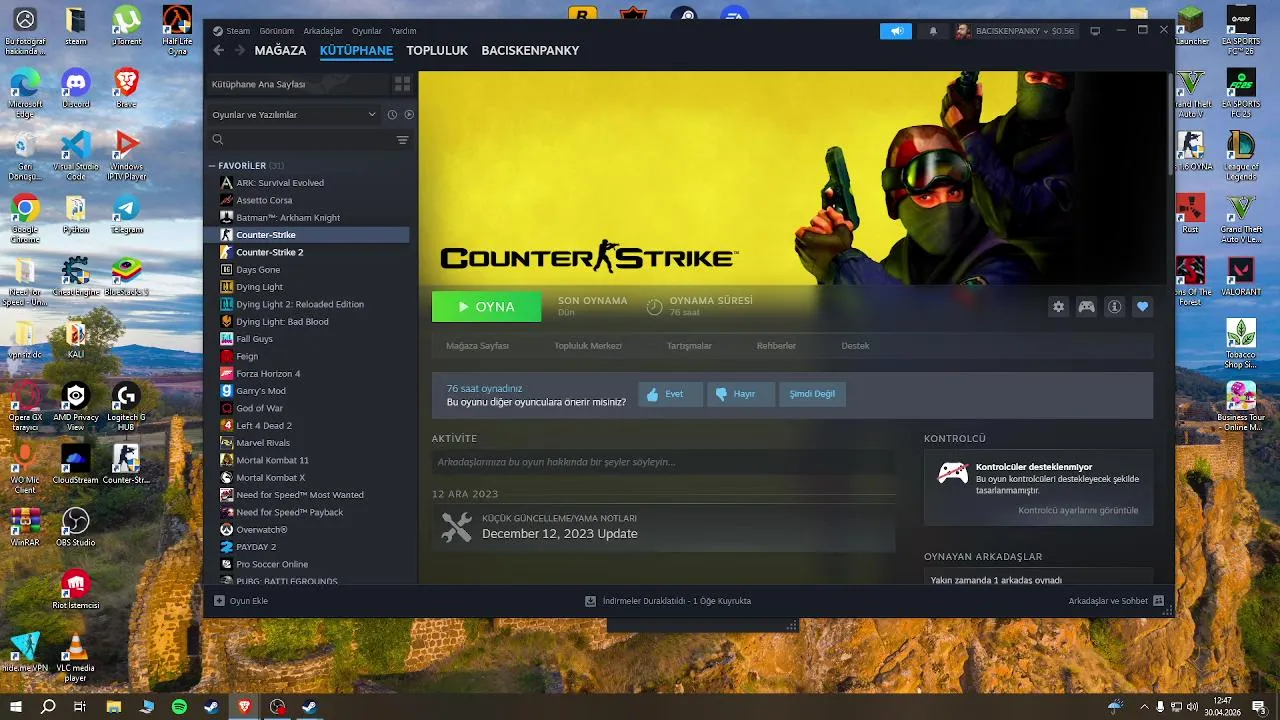The width and height of the screenshot is (1280, 720).
Task: Select the KÜTÜPHANE tab
Action: click(356, 50)
